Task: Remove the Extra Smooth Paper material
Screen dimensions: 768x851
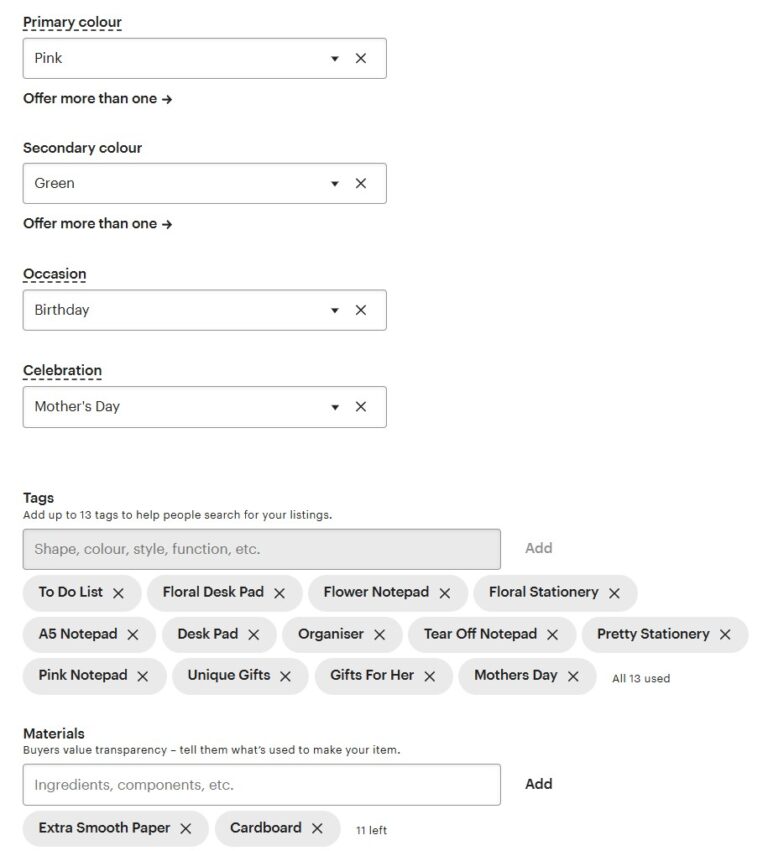Action: (x=185, y=828)
